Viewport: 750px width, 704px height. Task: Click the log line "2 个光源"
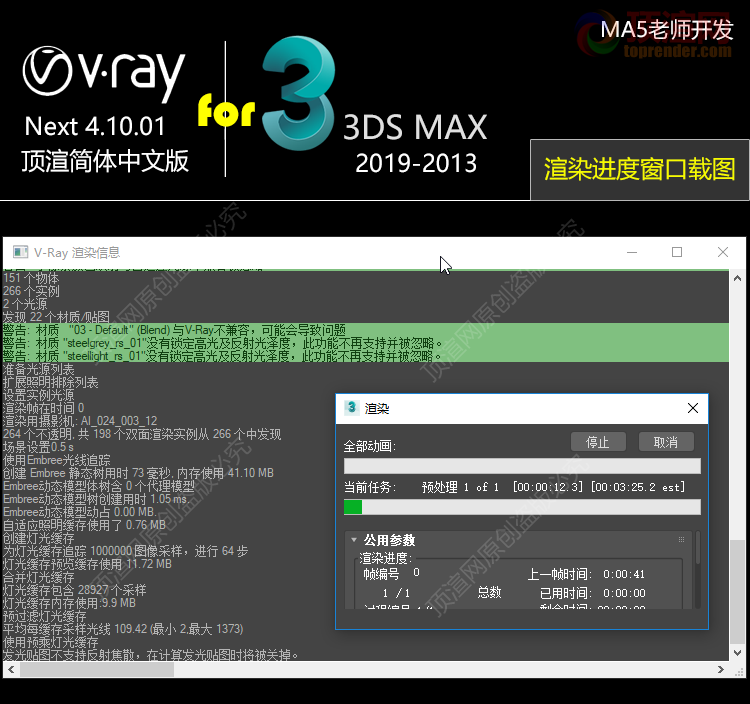(x=25, y=304)
